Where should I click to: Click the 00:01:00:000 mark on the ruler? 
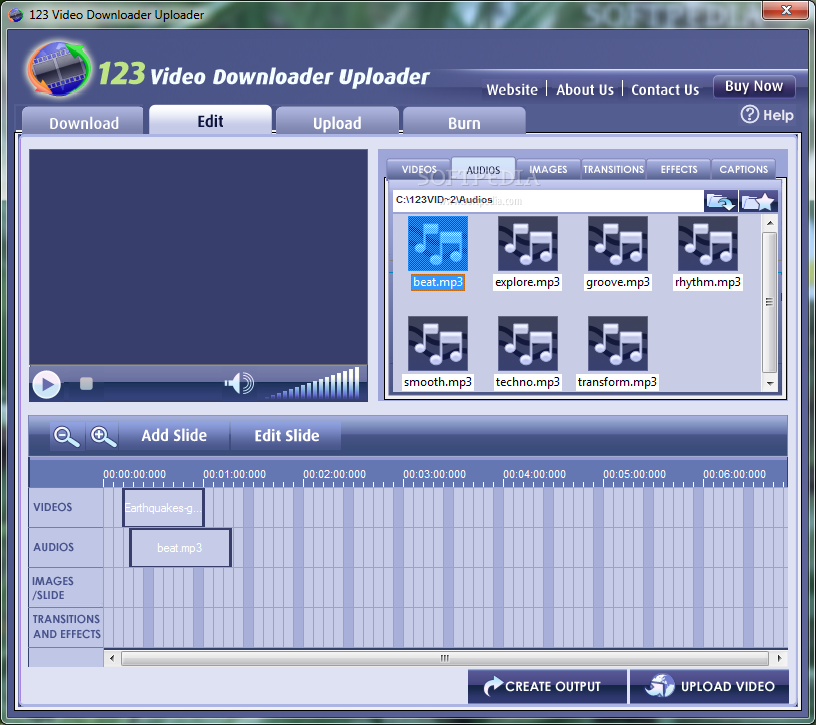tap(234, 474)
